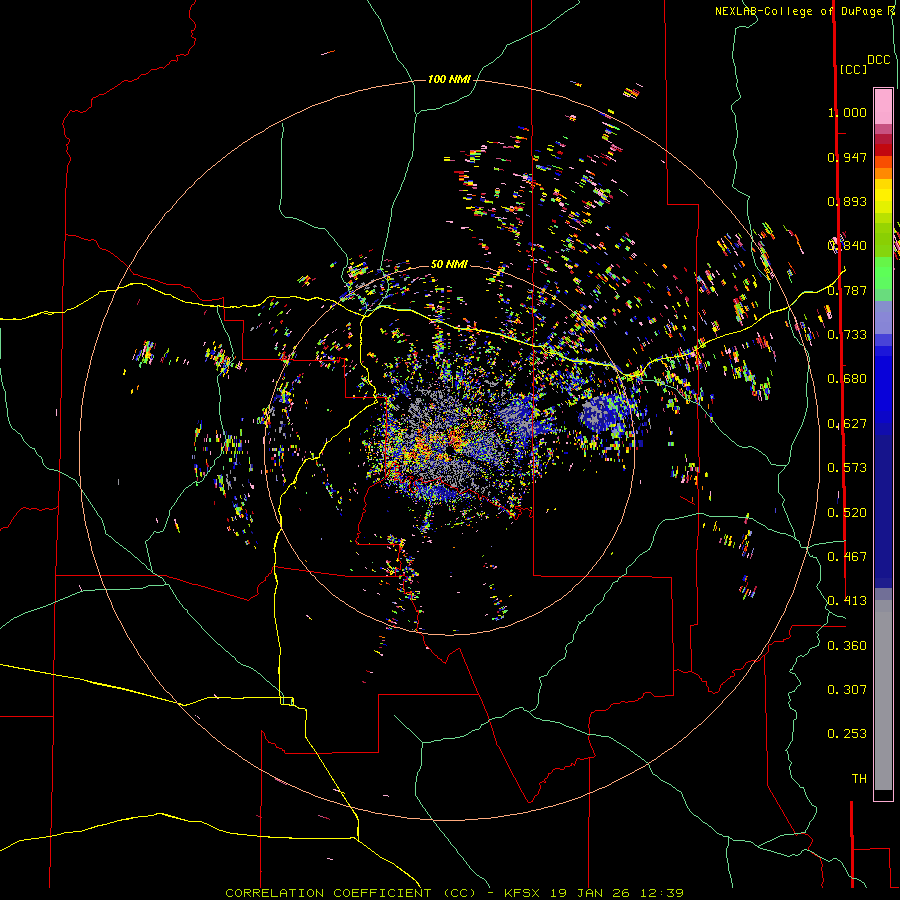Image resolution: width=900 pixels, height=900 pixels.
Task: Click the 50 NMI range ring label
Action: point(449,264)
